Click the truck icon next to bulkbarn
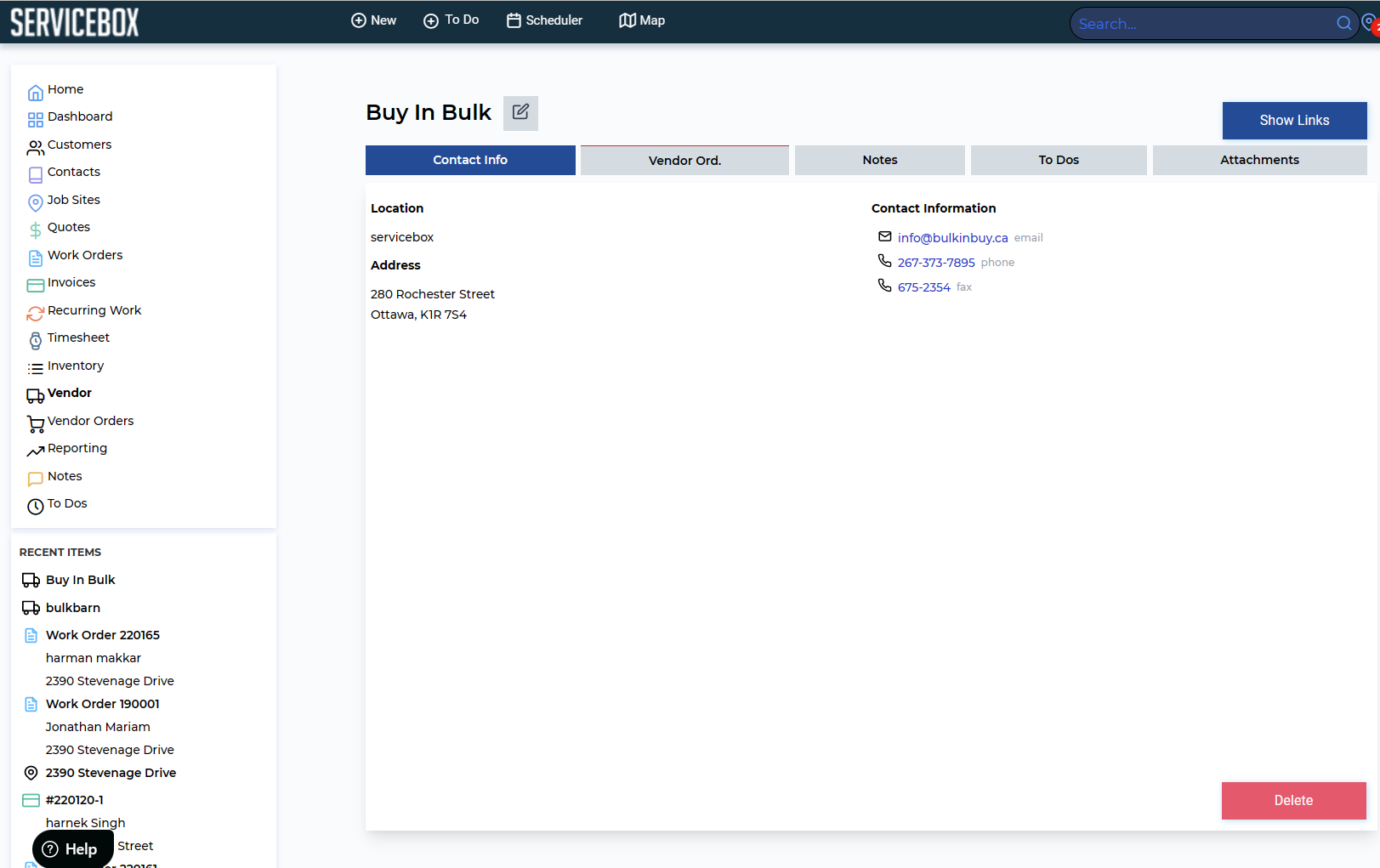The image size is (1380, 868). (x=31, y=608)
